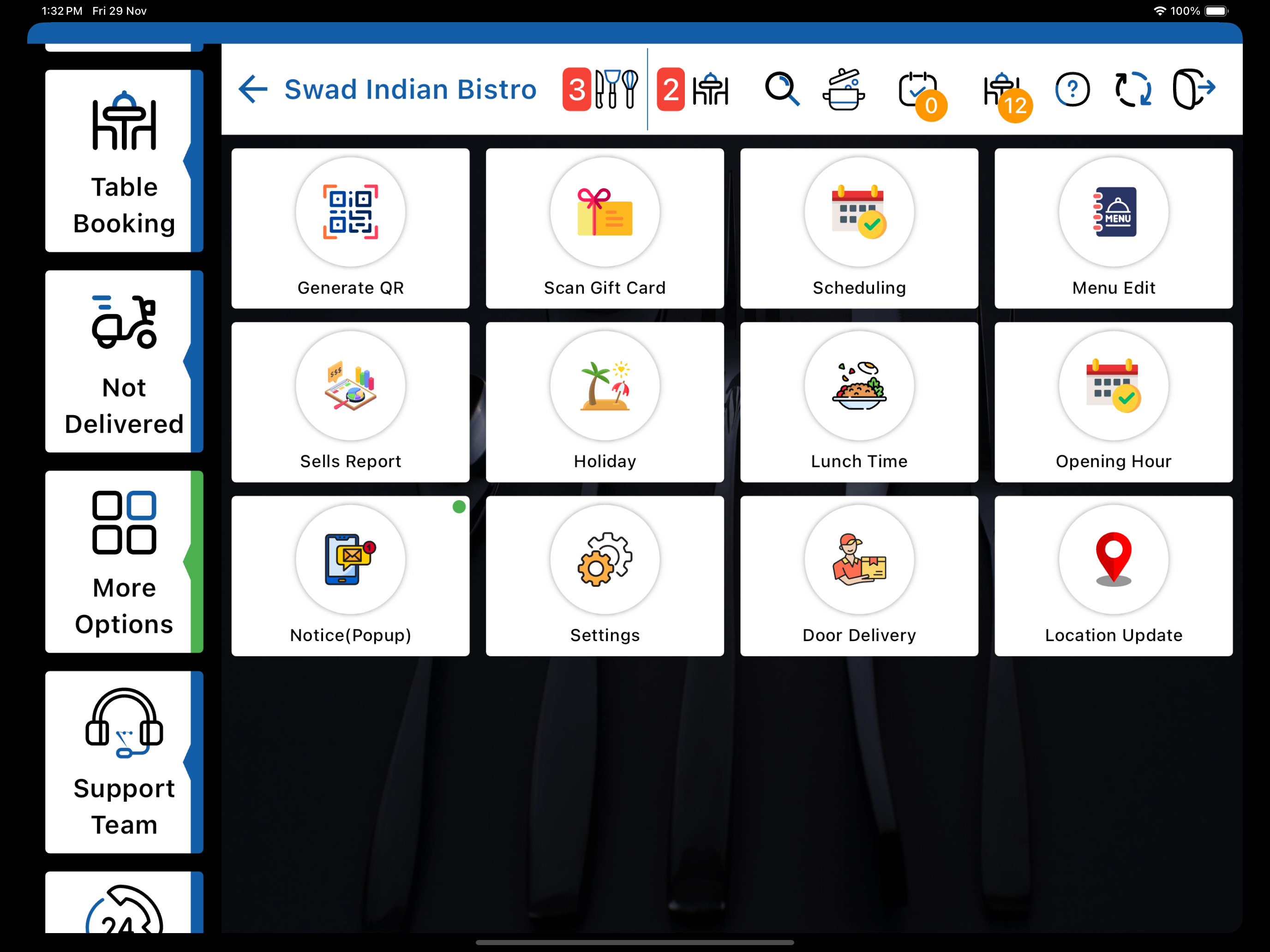Click the help question mark icon
This screenshot has width=1270, height=952.
(x=1072, y=89)
